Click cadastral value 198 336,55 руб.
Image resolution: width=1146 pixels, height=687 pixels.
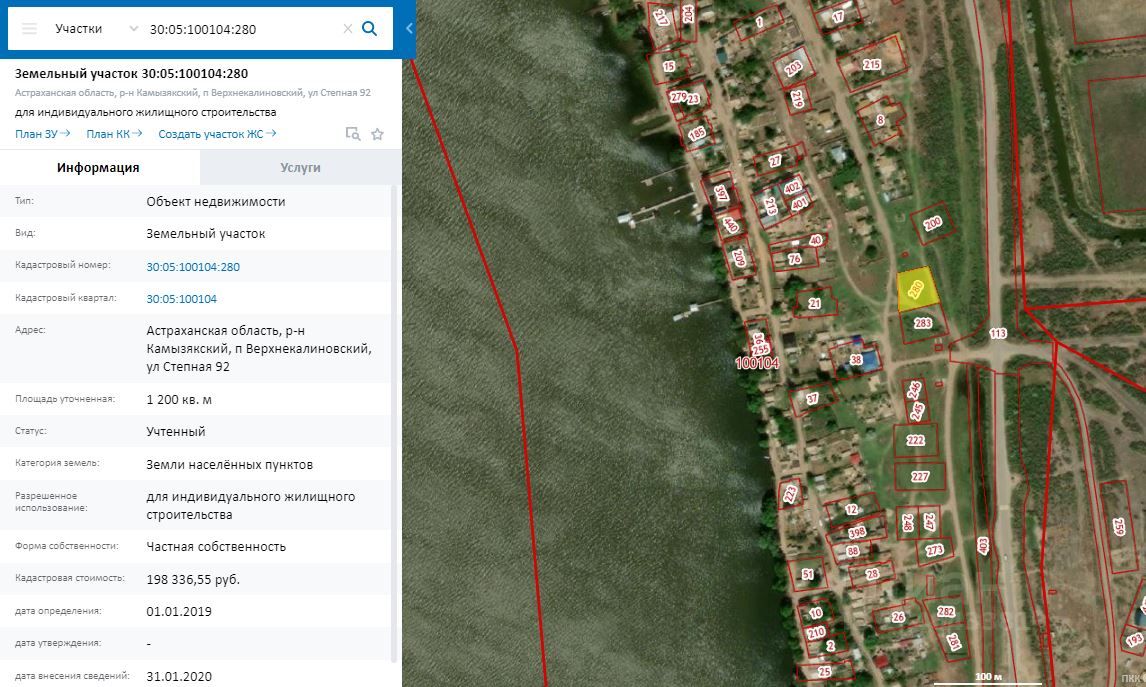point(193,580)
